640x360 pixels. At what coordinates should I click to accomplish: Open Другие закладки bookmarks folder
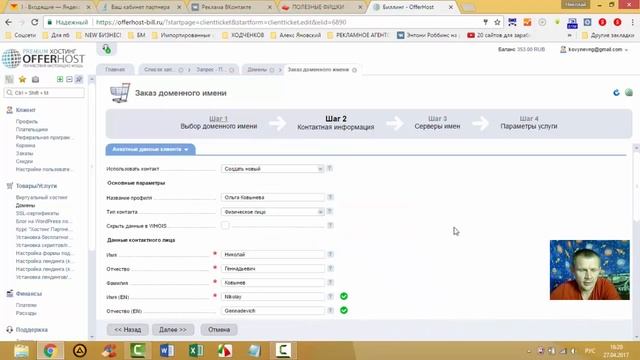pos(608,36)
